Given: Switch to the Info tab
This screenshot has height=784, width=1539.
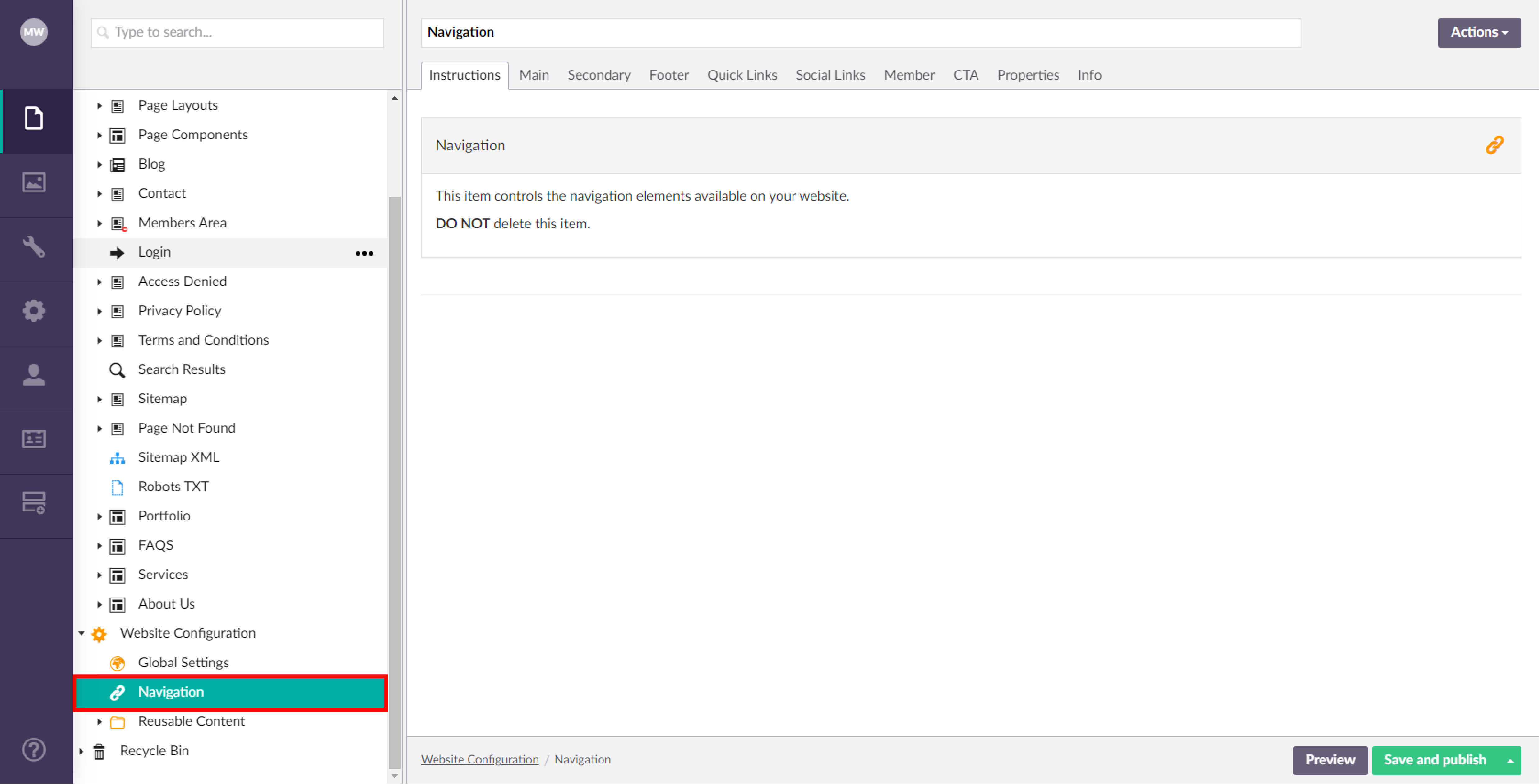Looking at the screenshot, I should pyautogui.click(x=1089, y=75).
